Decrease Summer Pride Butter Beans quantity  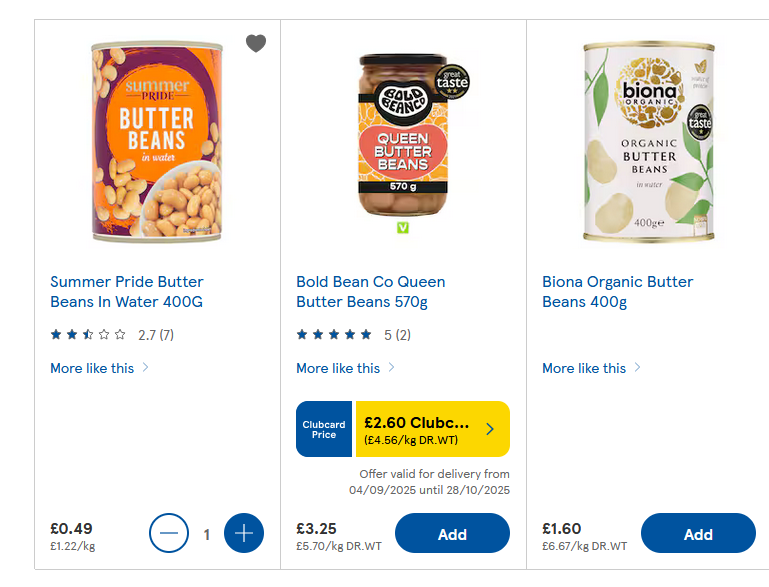tap(168, 534)
